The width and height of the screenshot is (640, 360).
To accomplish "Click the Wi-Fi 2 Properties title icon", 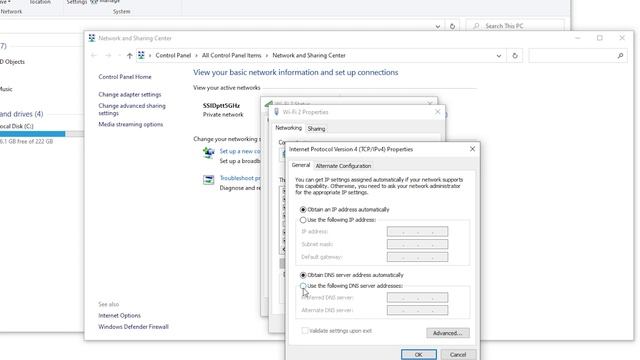I will click(x=276, y=112).
